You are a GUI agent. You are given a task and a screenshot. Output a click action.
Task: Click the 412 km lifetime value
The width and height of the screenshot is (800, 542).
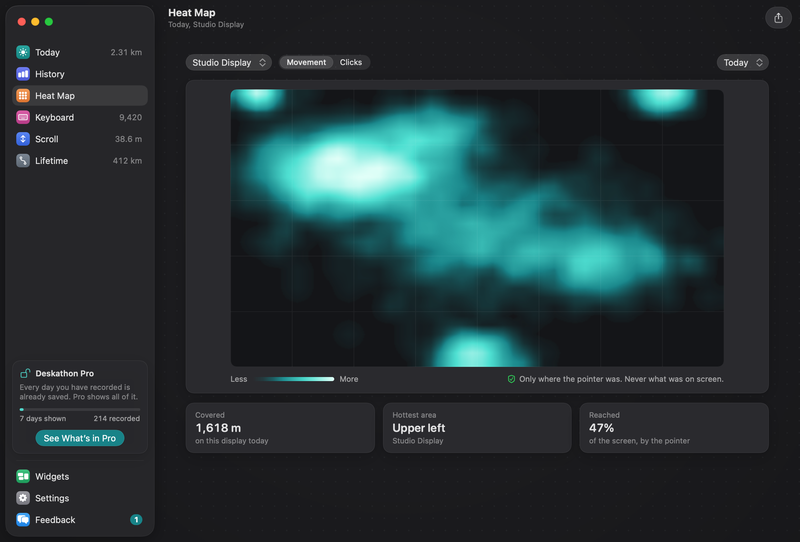pyautogui.click(x=128, y=161)
